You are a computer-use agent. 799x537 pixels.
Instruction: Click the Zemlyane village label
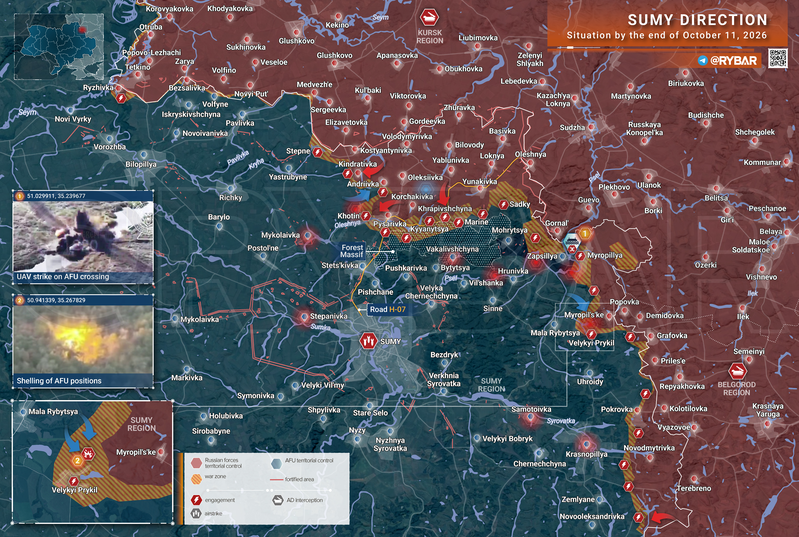[x=578, y=500]
